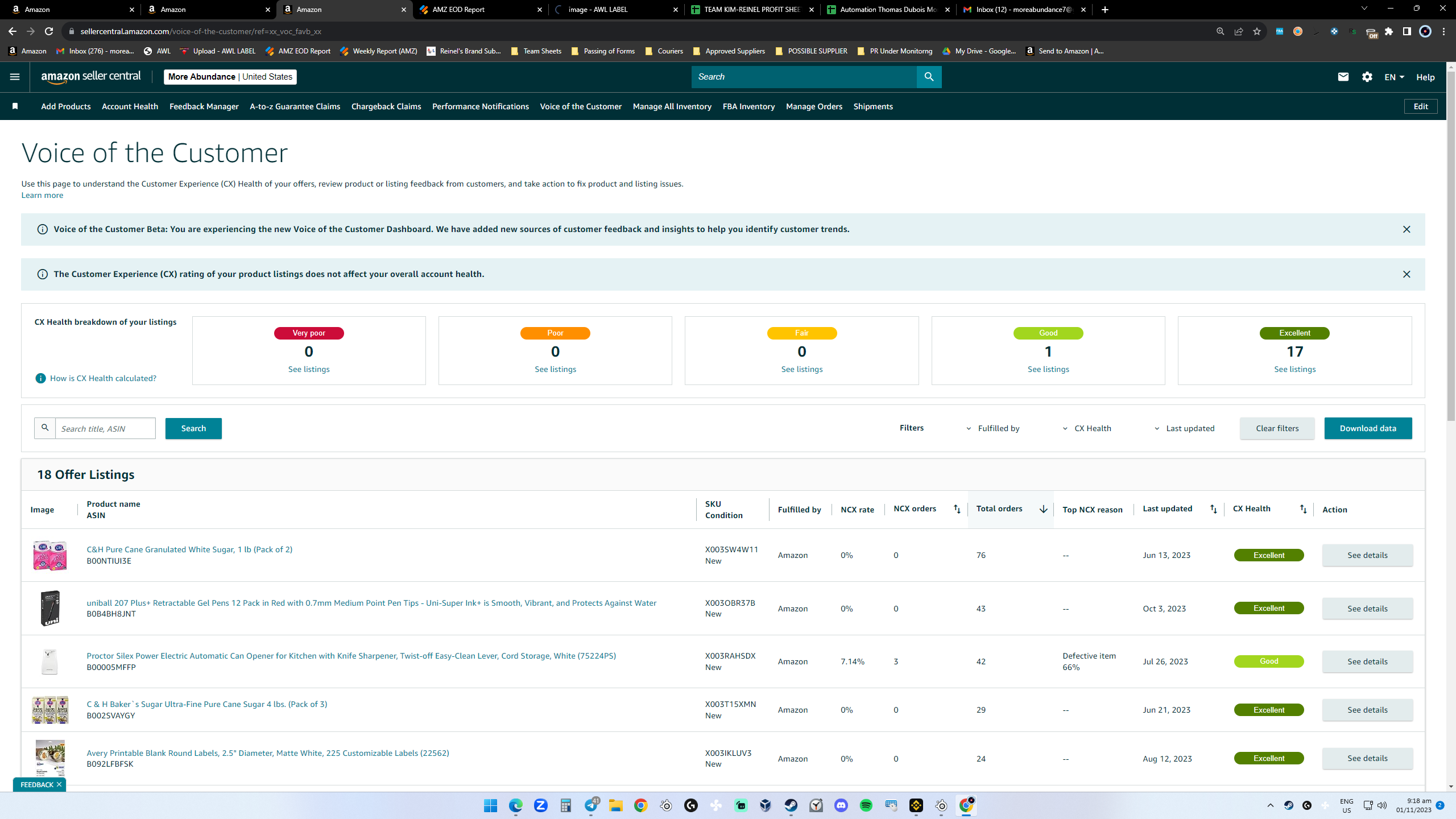This screenshot has width=1456, height=819.
Task: Open File Explorer from taskbar
Action: (x=615, y=805)
